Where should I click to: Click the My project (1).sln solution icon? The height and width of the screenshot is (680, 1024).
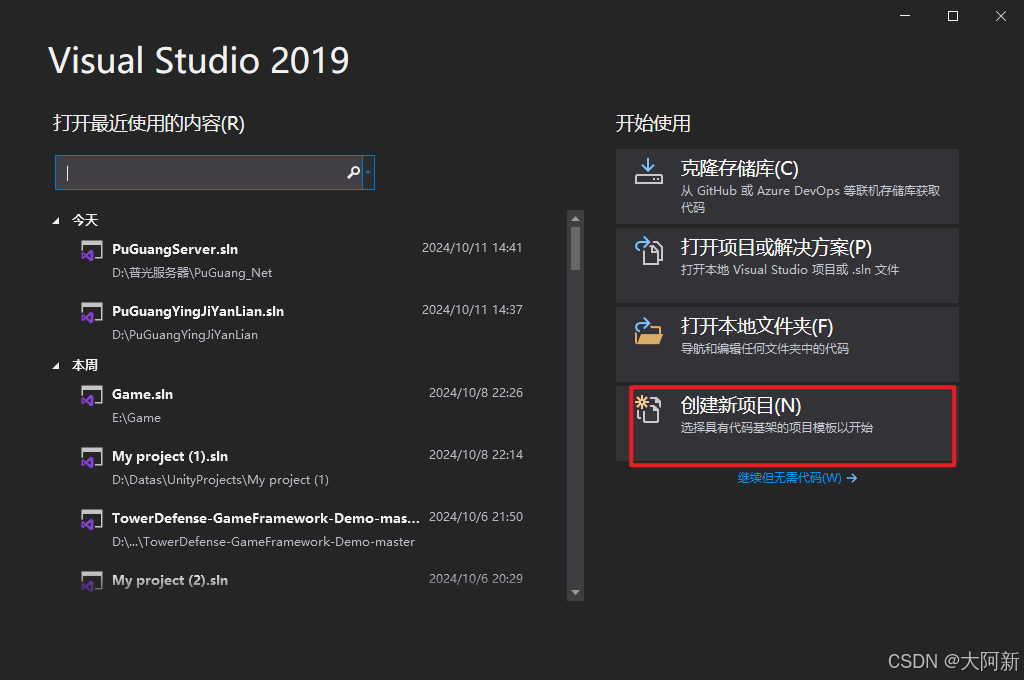point(91,458)
